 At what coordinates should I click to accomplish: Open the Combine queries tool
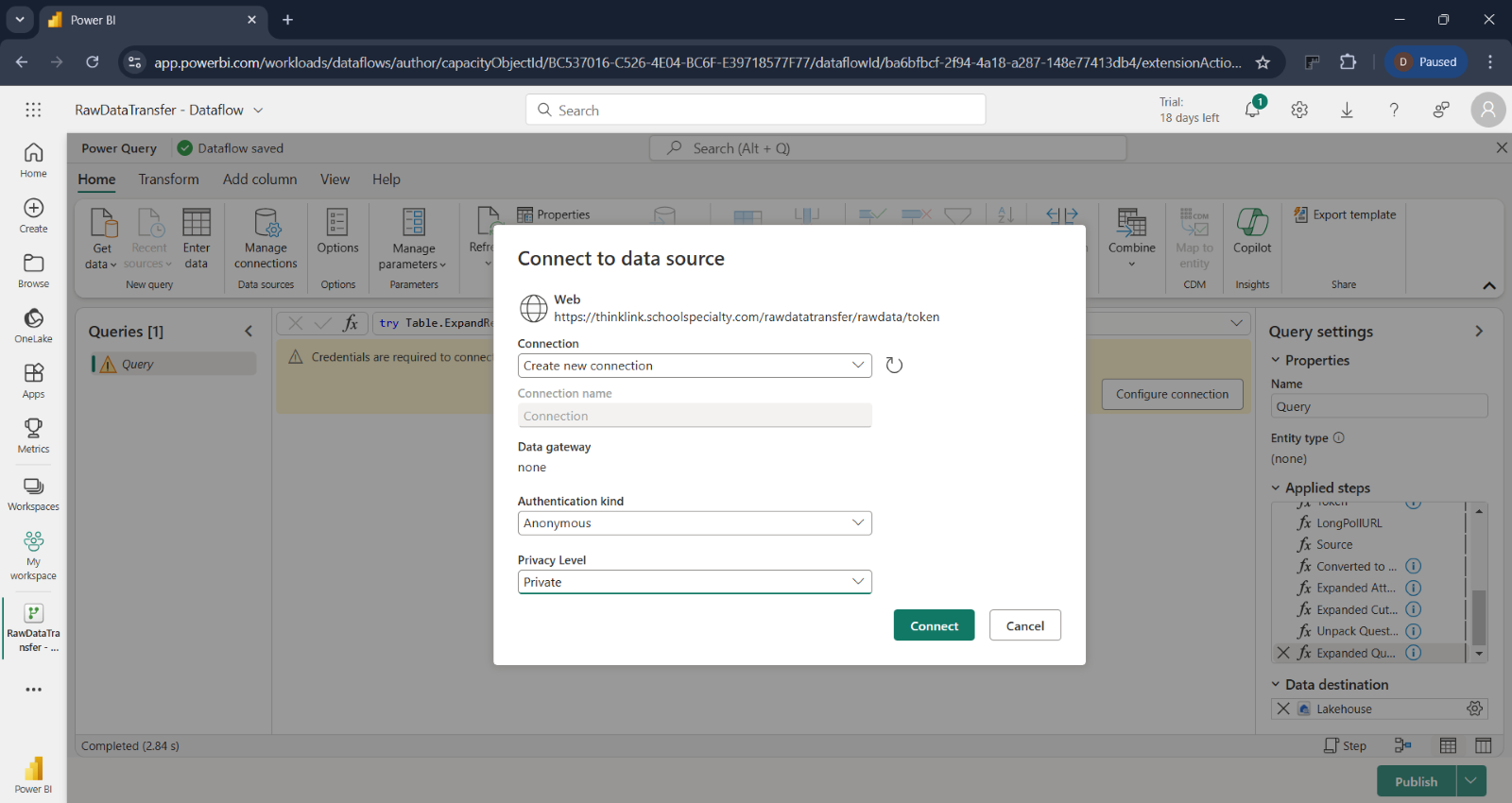click(x=1131, y=239)
